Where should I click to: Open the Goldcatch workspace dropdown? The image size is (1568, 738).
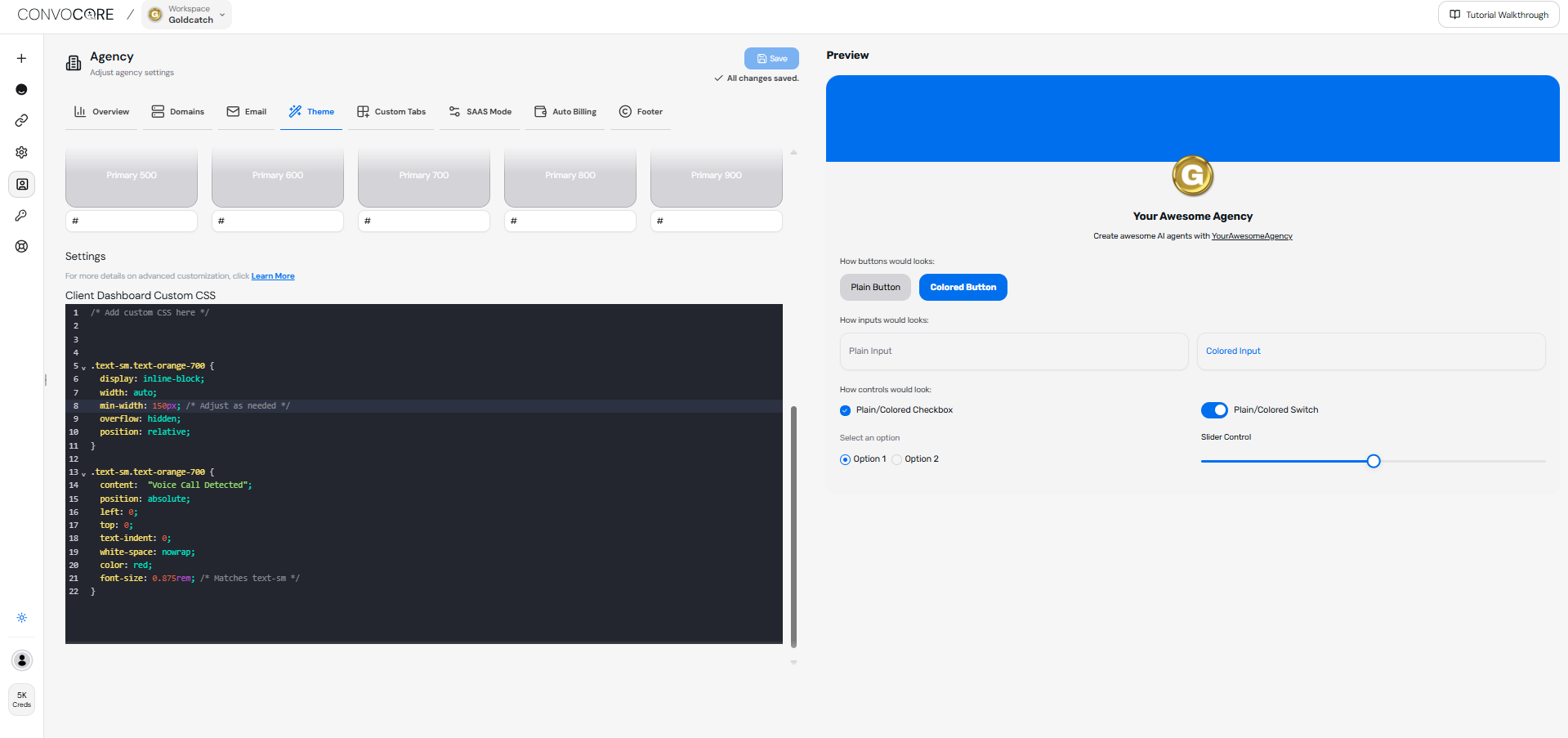coord(186,14)
